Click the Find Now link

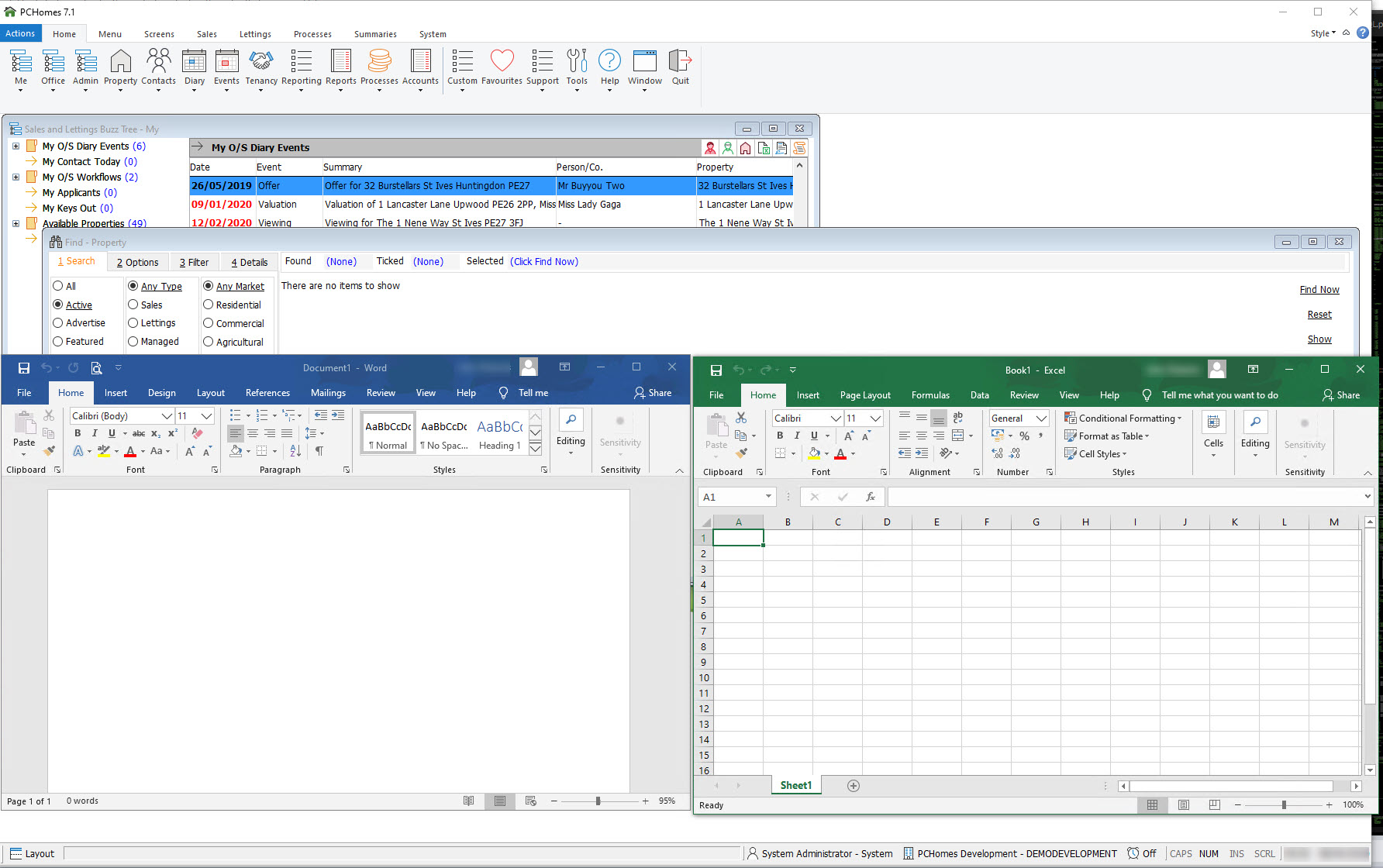[1319, 289]
